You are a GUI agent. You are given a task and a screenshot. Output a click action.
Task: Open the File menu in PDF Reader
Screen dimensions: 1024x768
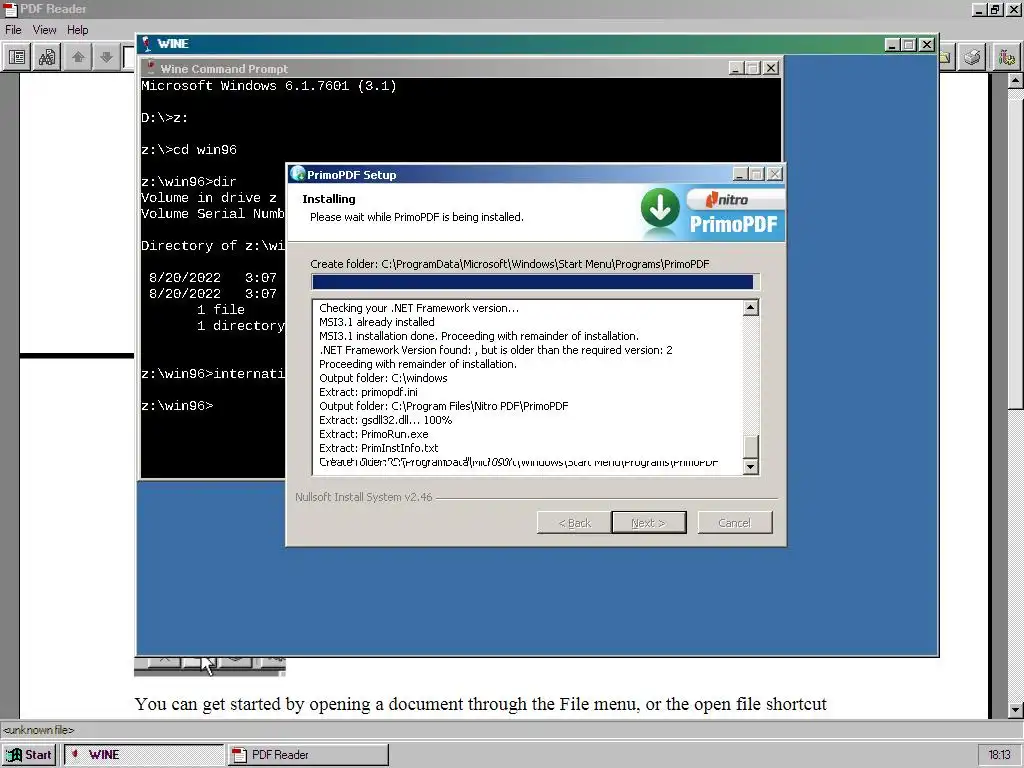coord(13,29)
